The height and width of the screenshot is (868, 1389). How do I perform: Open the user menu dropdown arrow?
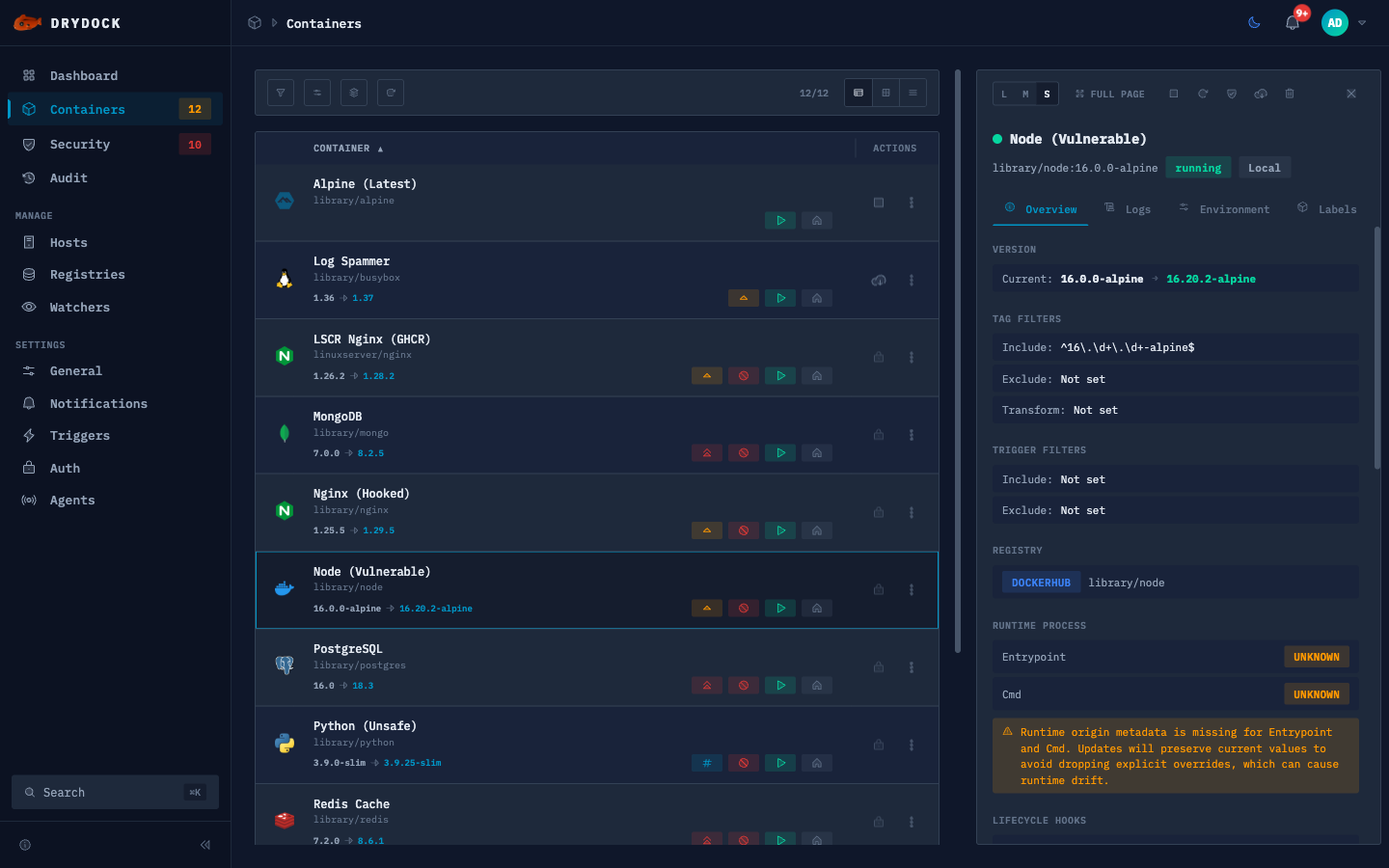coord(1362,22)
